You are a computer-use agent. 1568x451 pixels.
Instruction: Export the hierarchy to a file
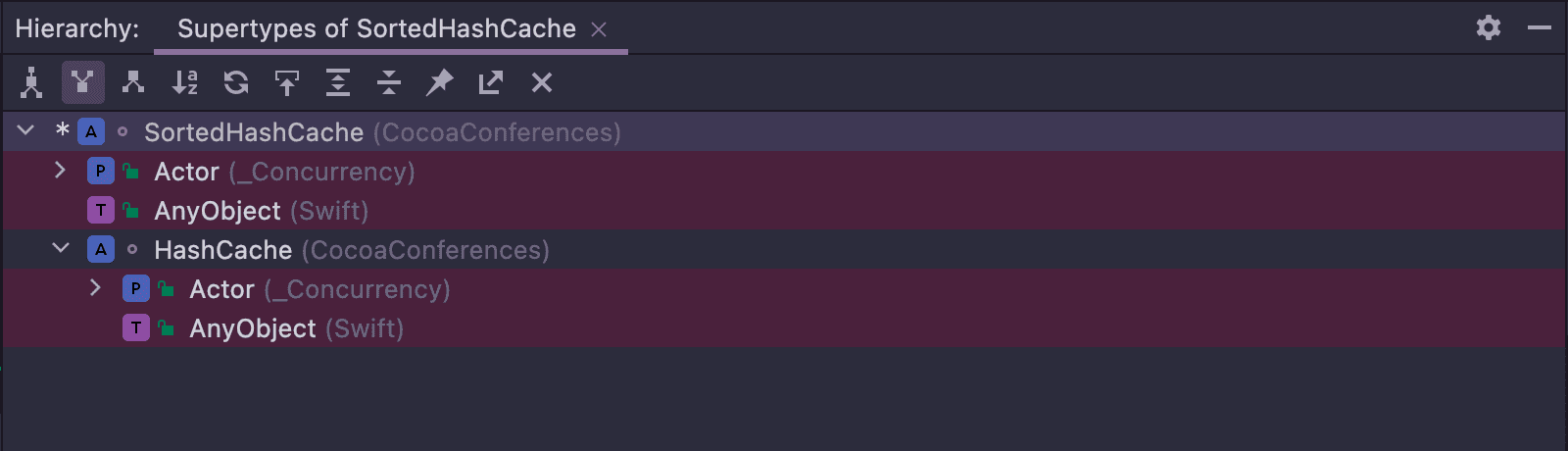(x=490, y=82)
